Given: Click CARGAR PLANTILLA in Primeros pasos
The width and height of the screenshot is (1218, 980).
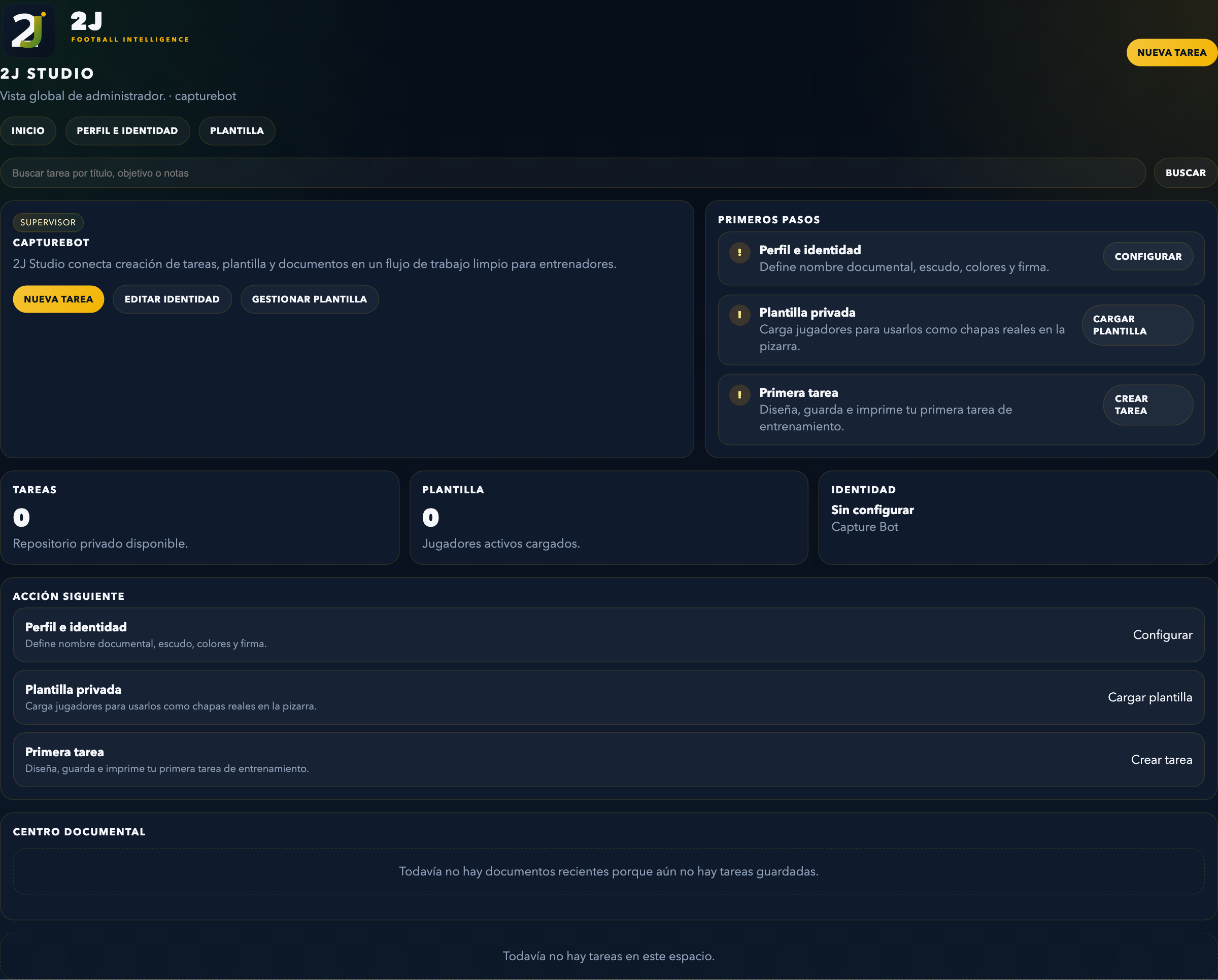Looking at the screenshot, I should tap(1137, 325).
